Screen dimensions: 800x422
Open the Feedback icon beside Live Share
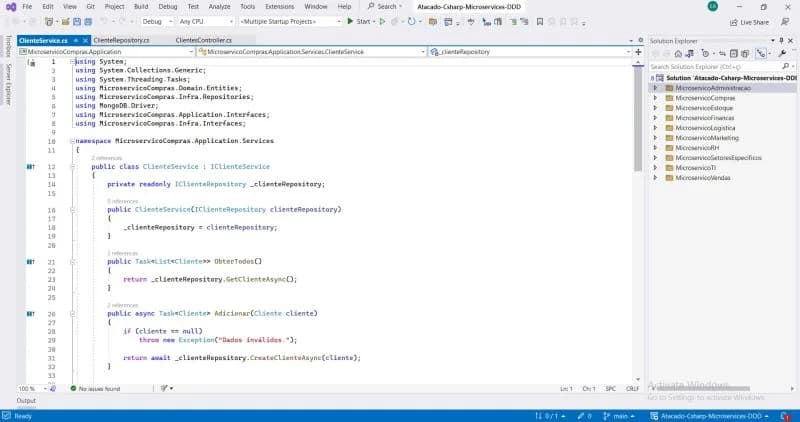(785, 22)
